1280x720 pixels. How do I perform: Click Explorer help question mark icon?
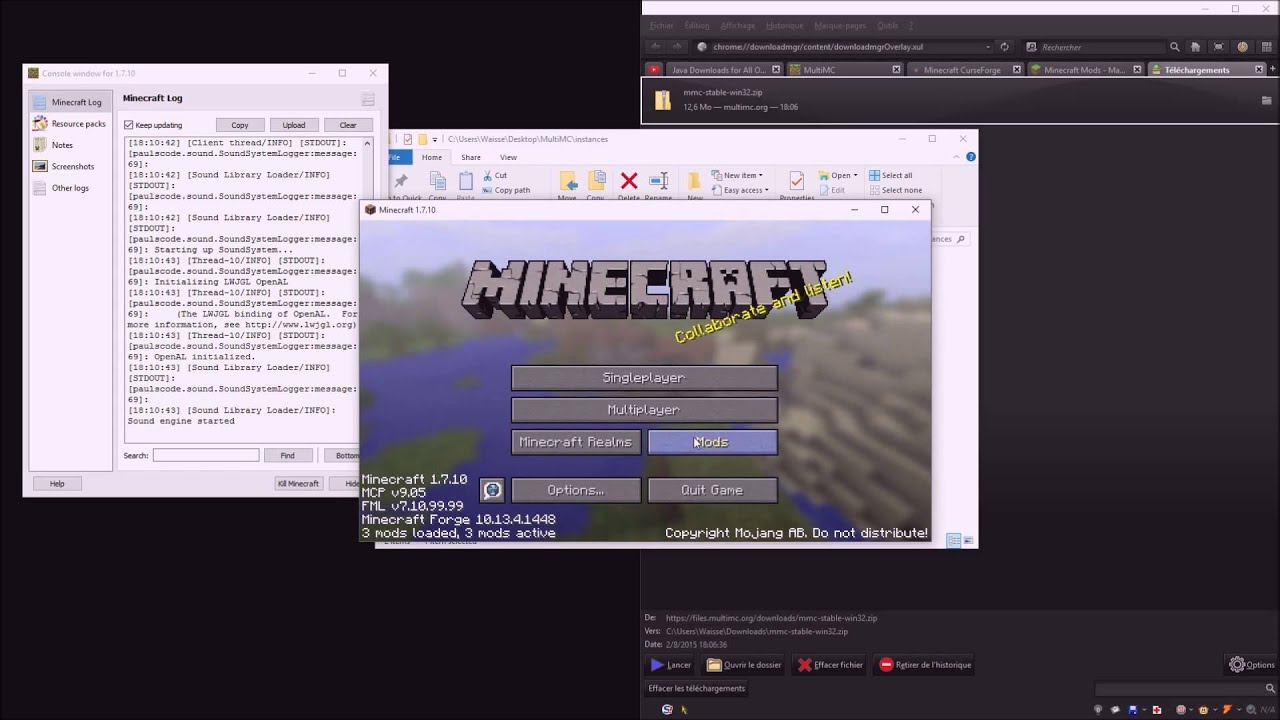971,157
